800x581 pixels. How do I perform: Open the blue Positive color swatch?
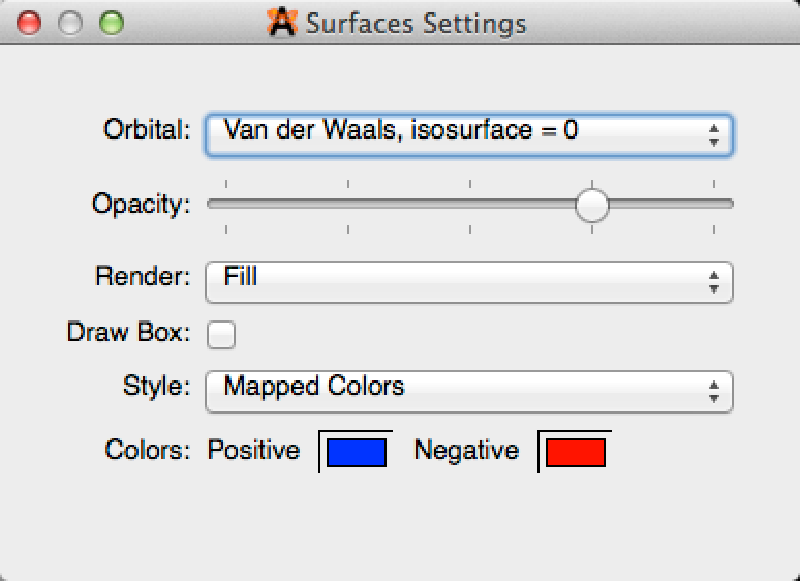coord(356,452)
